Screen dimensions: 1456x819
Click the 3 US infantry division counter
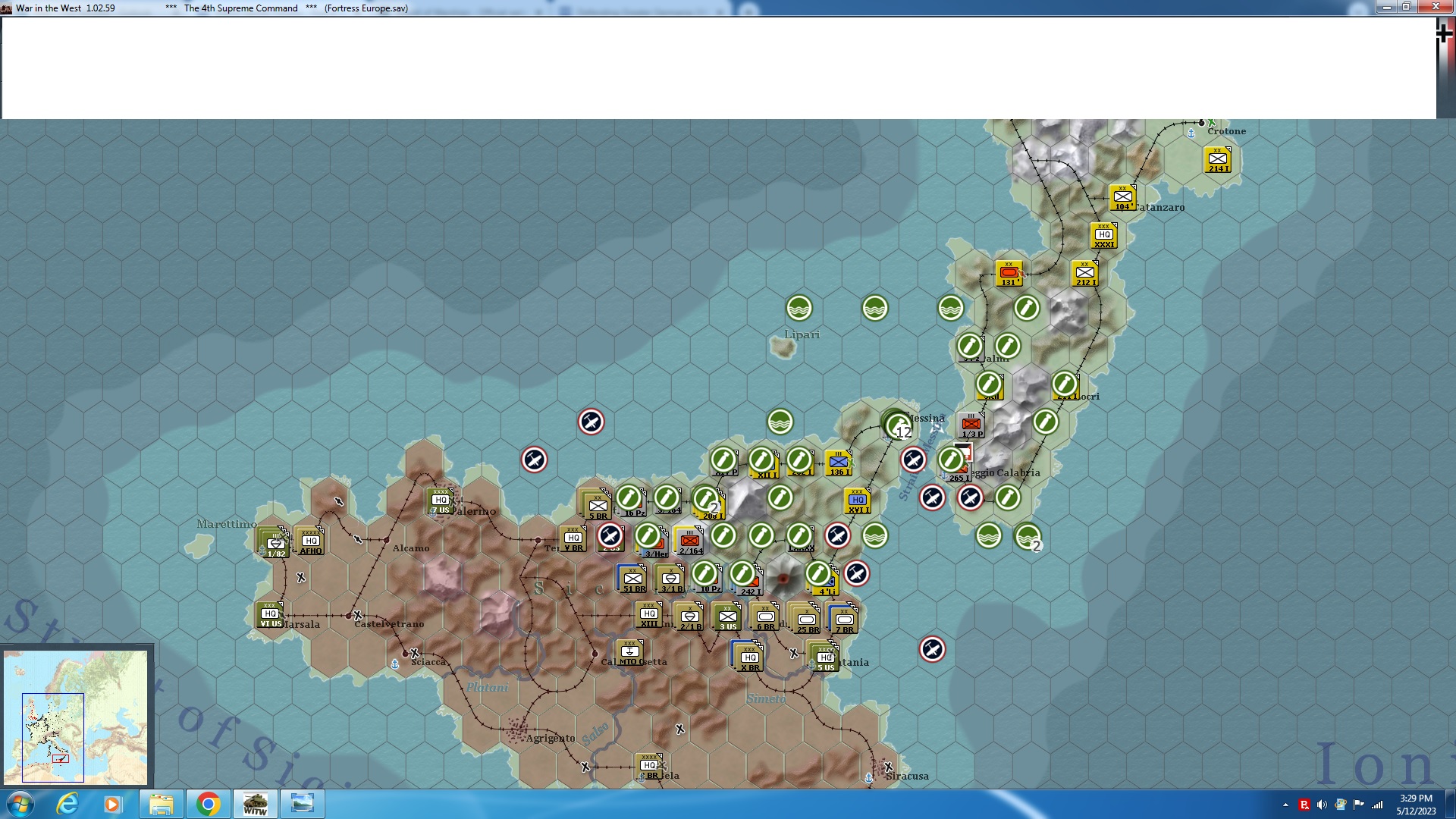point(727,618)
